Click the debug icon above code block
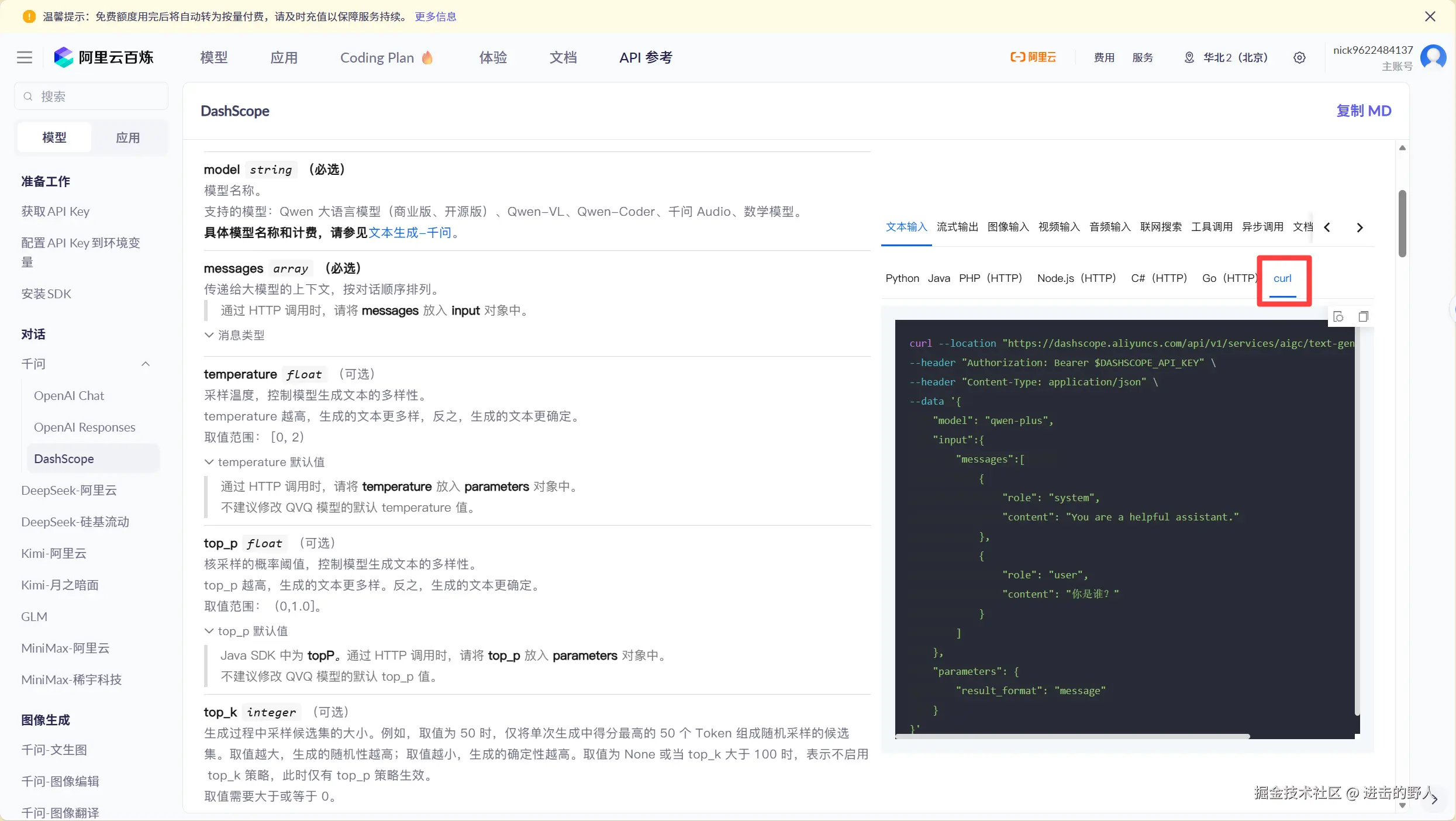This screenshot has width=1456, height=821. pos(1338,316)
